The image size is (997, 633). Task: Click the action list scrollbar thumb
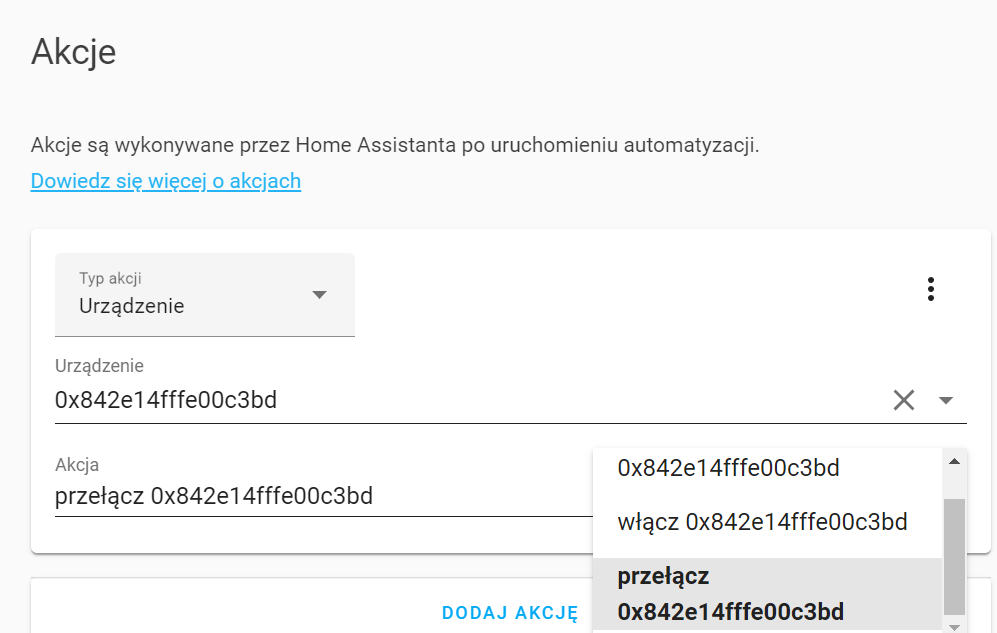pos(954,555)
